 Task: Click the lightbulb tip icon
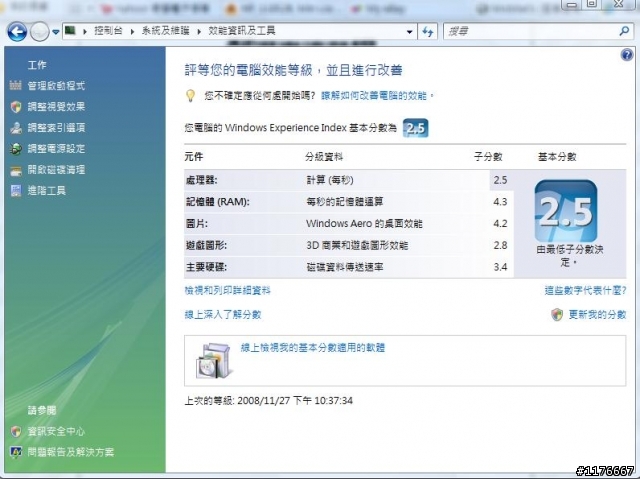190,95
